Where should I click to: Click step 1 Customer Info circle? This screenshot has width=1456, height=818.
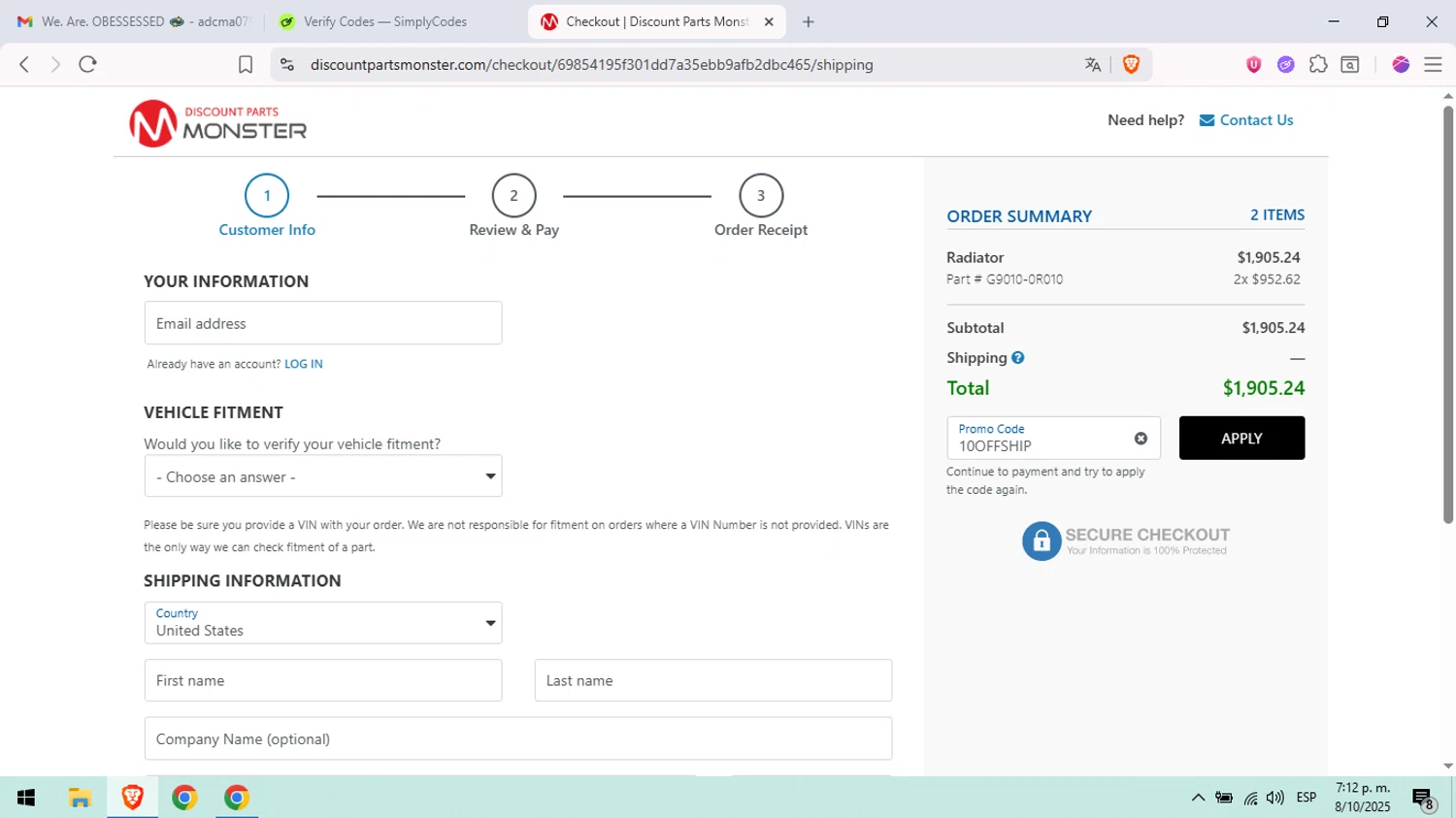pos(267,196)
